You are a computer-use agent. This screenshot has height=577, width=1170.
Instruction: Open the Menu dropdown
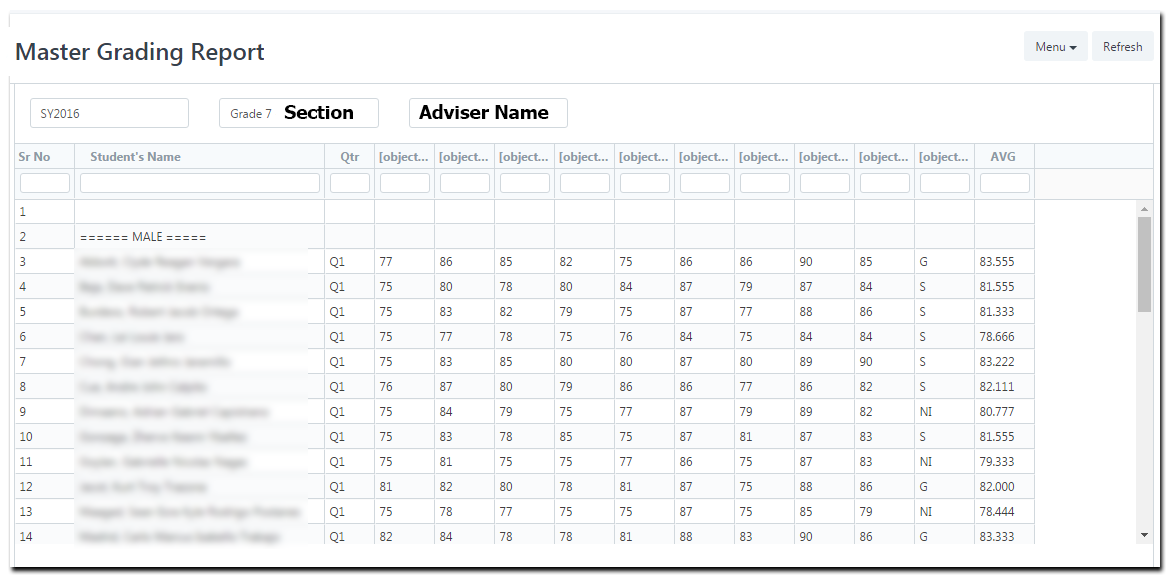click(1055, 46)
